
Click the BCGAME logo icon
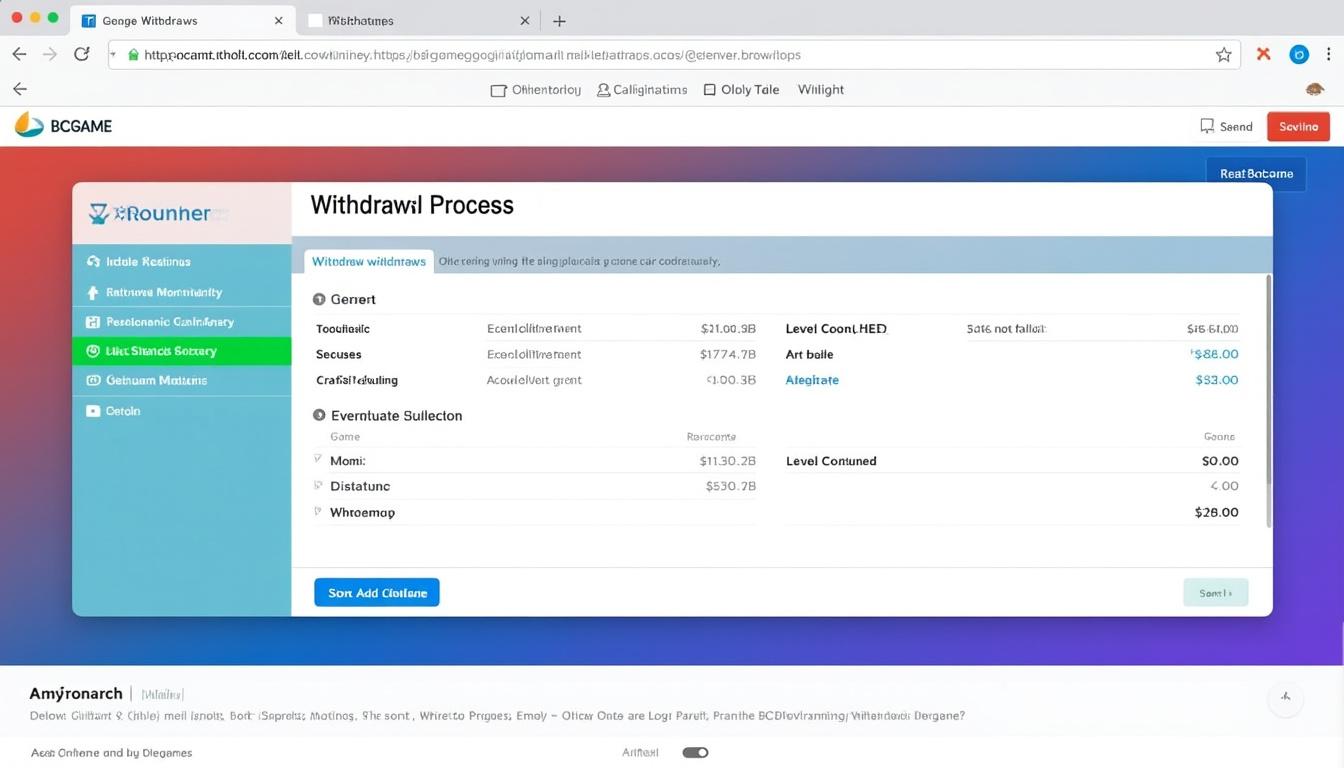(x=30, y=126)
